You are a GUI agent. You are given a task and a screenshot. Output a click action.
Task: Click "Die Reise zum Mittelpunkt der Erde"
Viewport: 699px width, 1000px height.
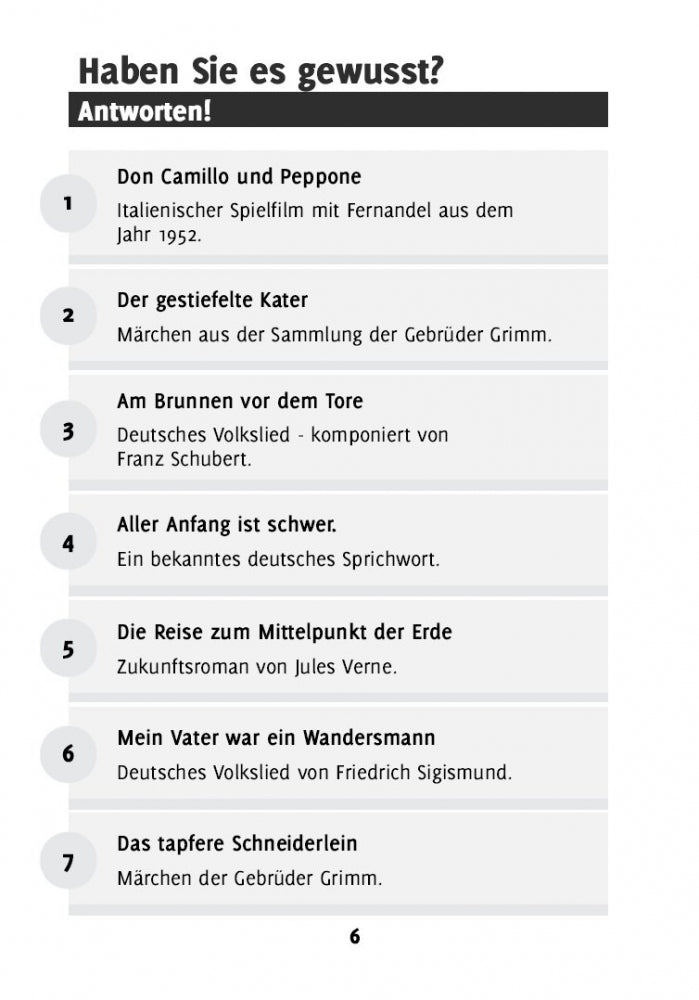[x=285, y=632]
